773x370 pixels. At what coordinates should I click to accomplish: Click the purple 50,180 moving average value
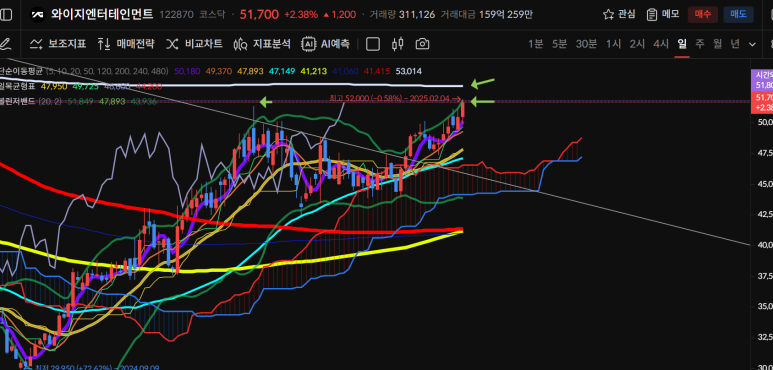coord(187,71)
